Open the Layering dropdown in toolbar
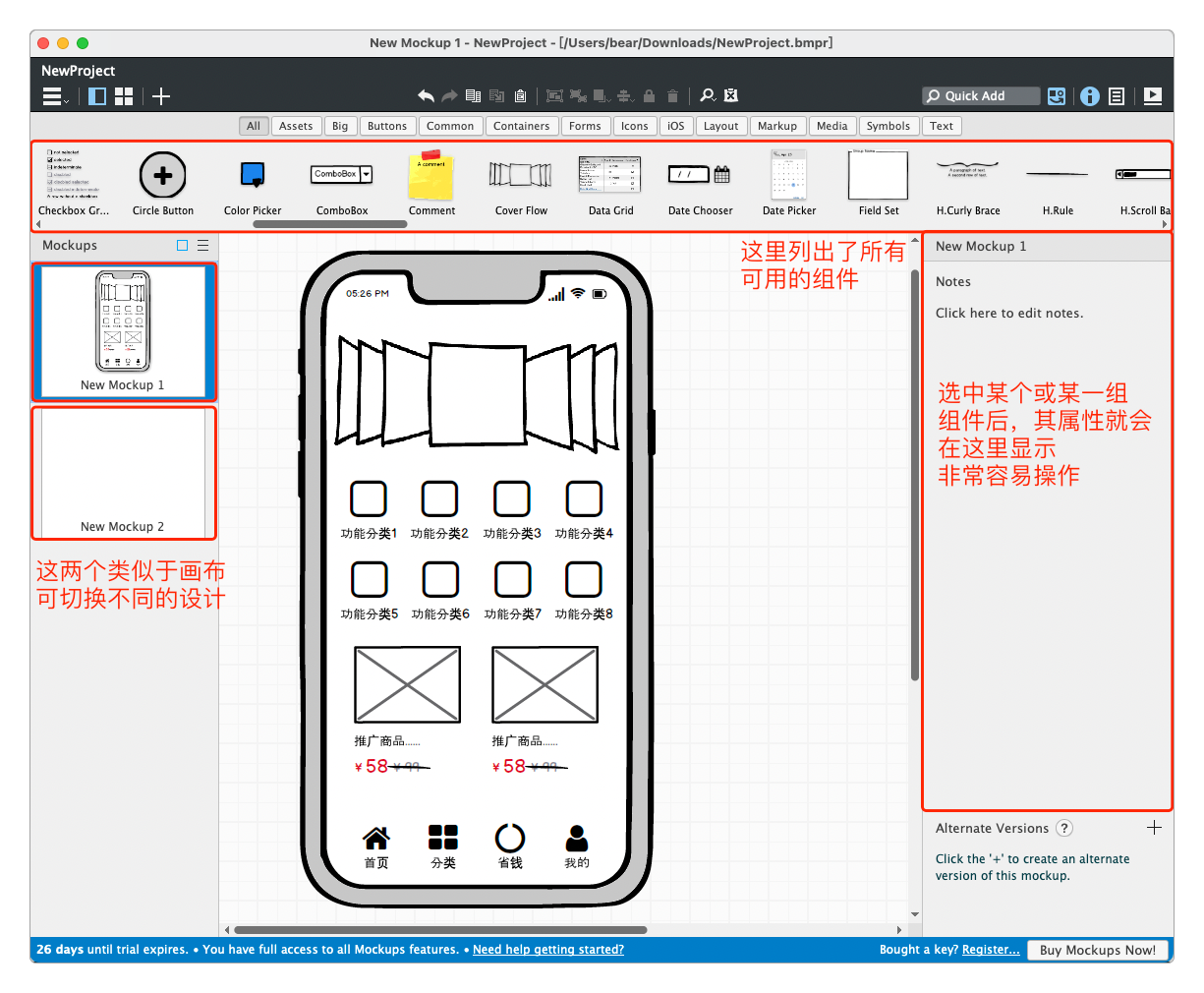The image size is (1204, 993). 602,95
